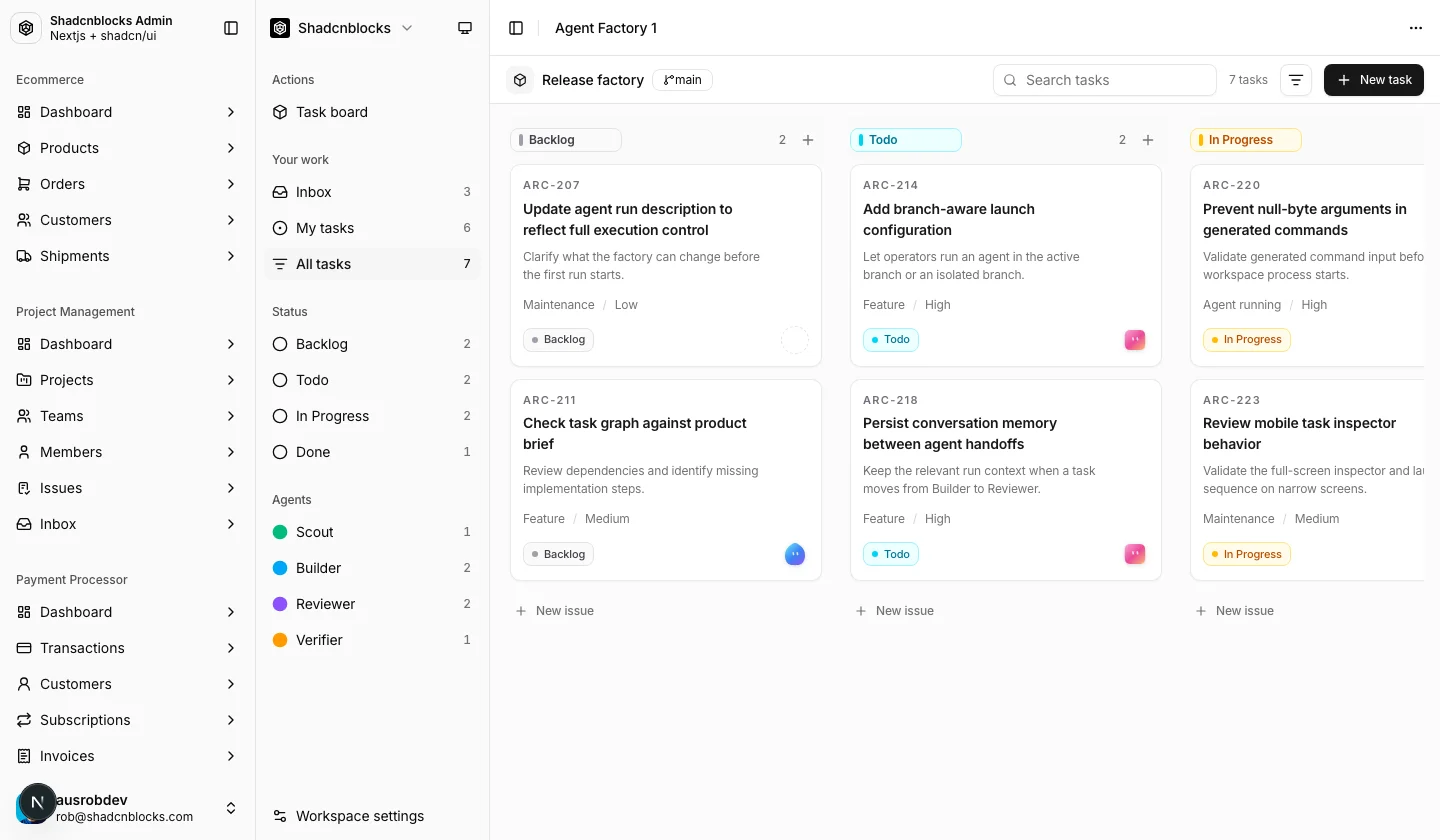Open the Next.js dev tools N badge

coord(37,802)
